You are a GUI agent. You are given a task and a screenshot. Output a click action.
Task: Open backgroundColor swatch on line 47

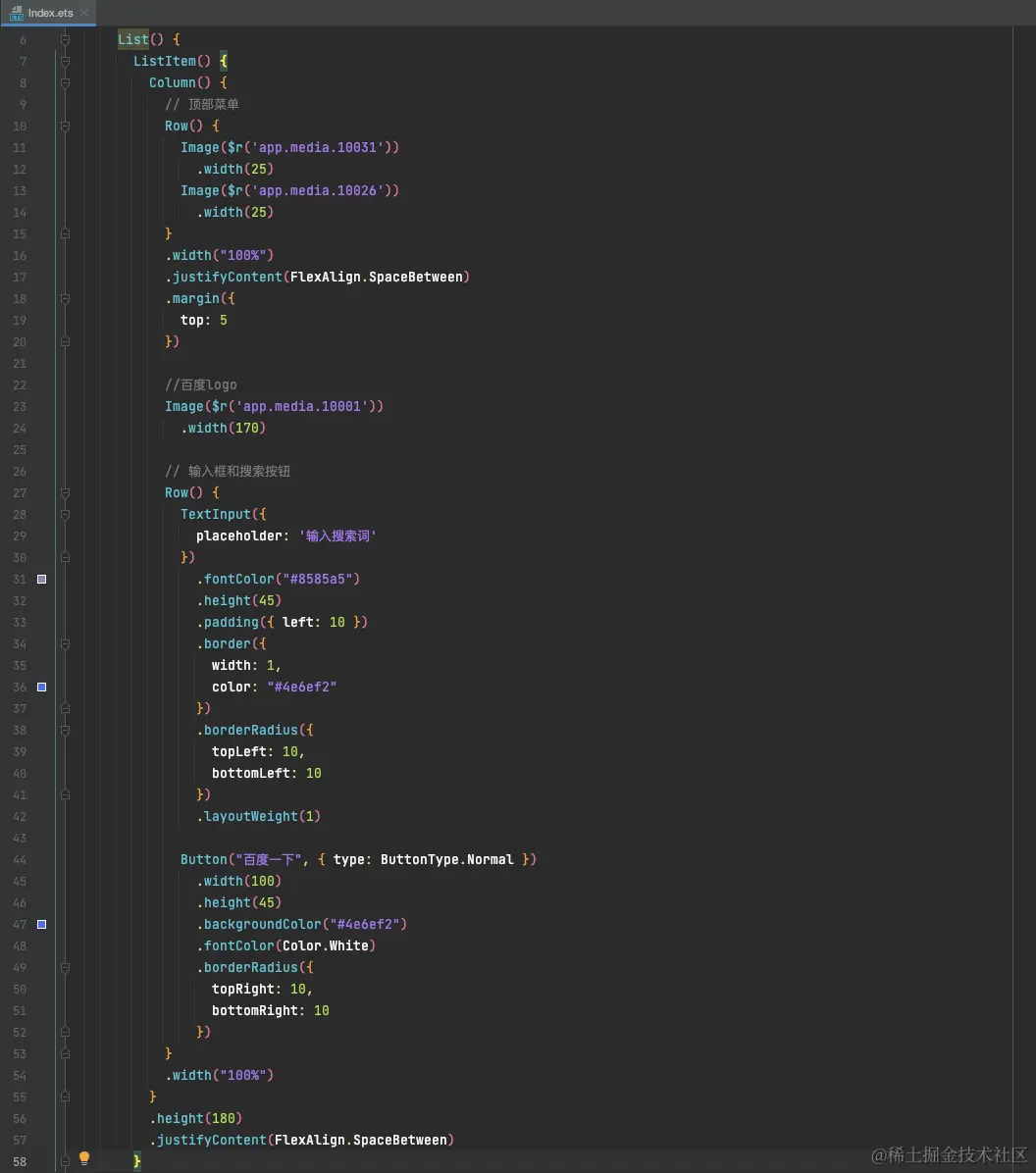tap(42, 925)
